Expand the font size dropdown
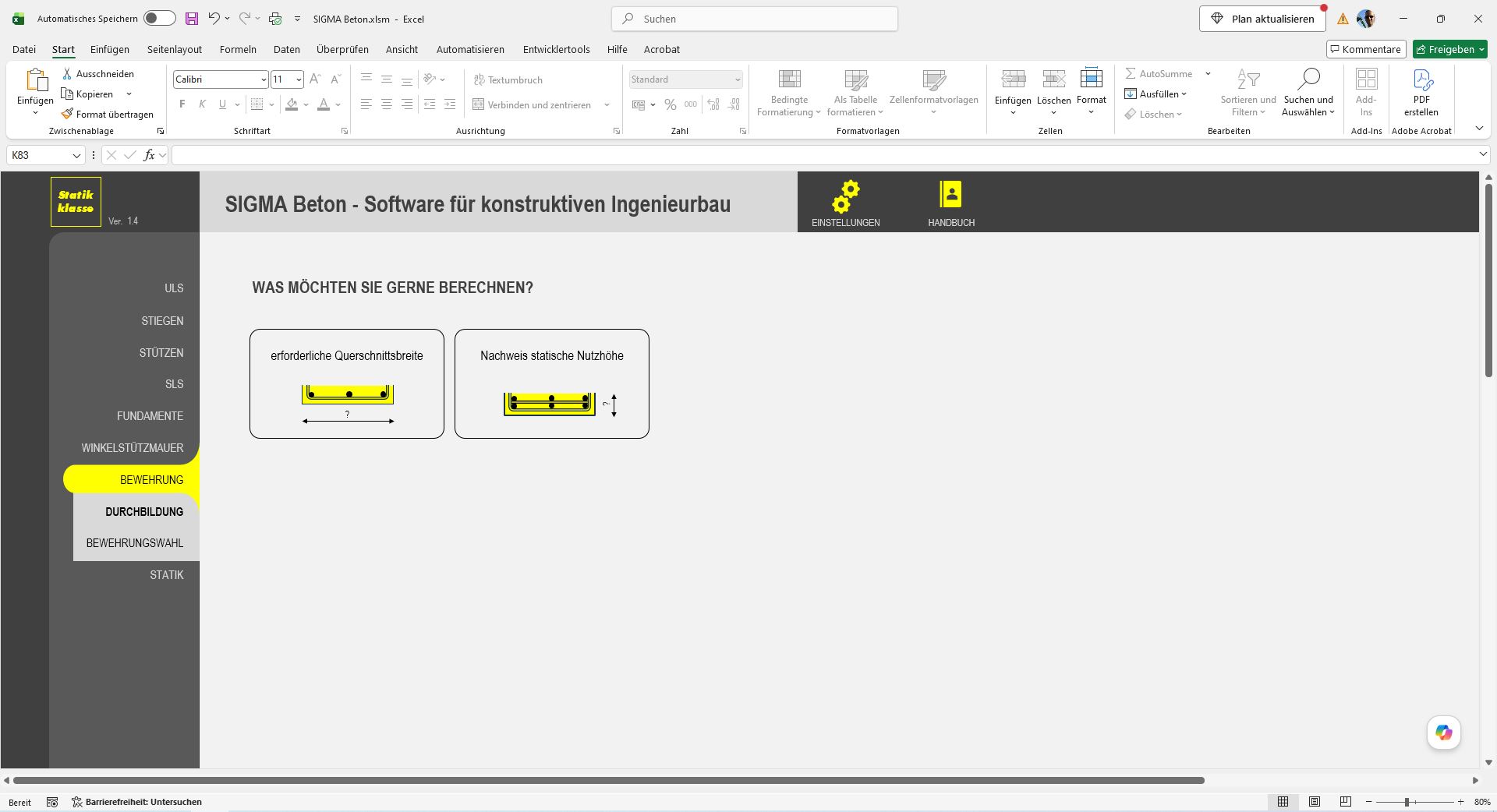Screen dimensions: 1497x812 [x=299, y=79]
